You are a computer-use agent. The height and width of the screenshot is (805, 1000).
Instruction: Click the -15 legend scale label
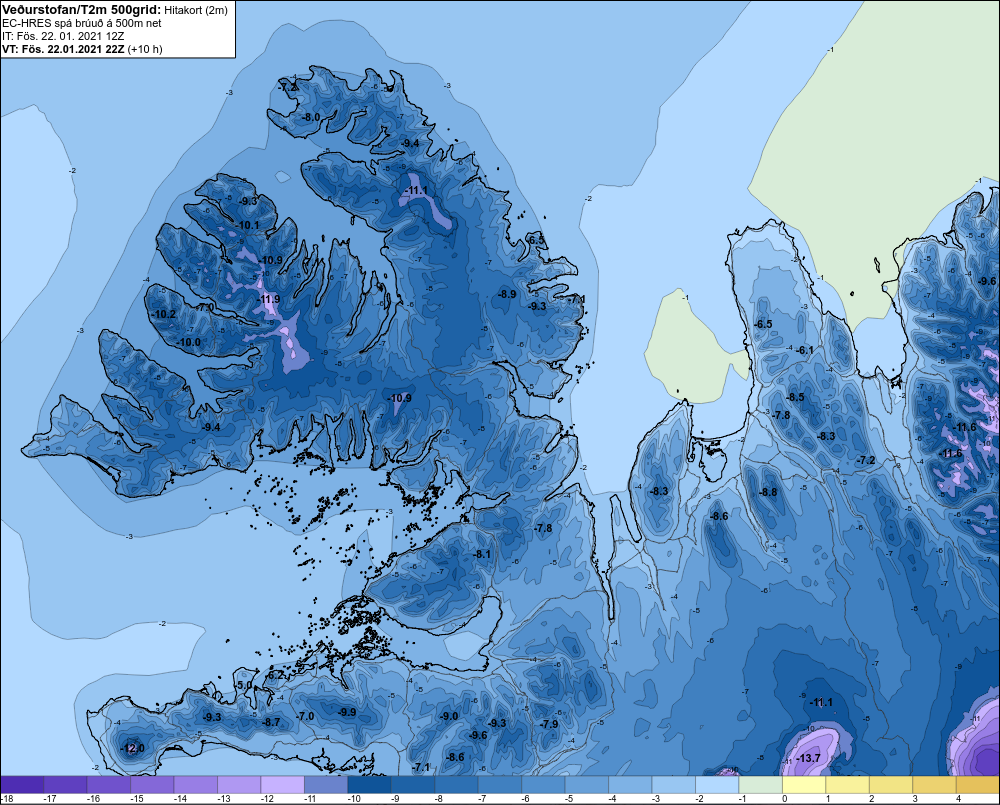pyautogui.click(x=136, y=798)
